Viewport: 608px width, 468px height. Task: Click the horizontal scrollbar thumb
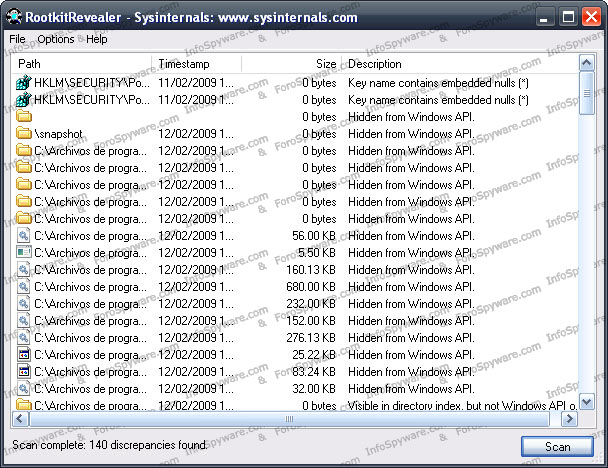tap(289, 419)
